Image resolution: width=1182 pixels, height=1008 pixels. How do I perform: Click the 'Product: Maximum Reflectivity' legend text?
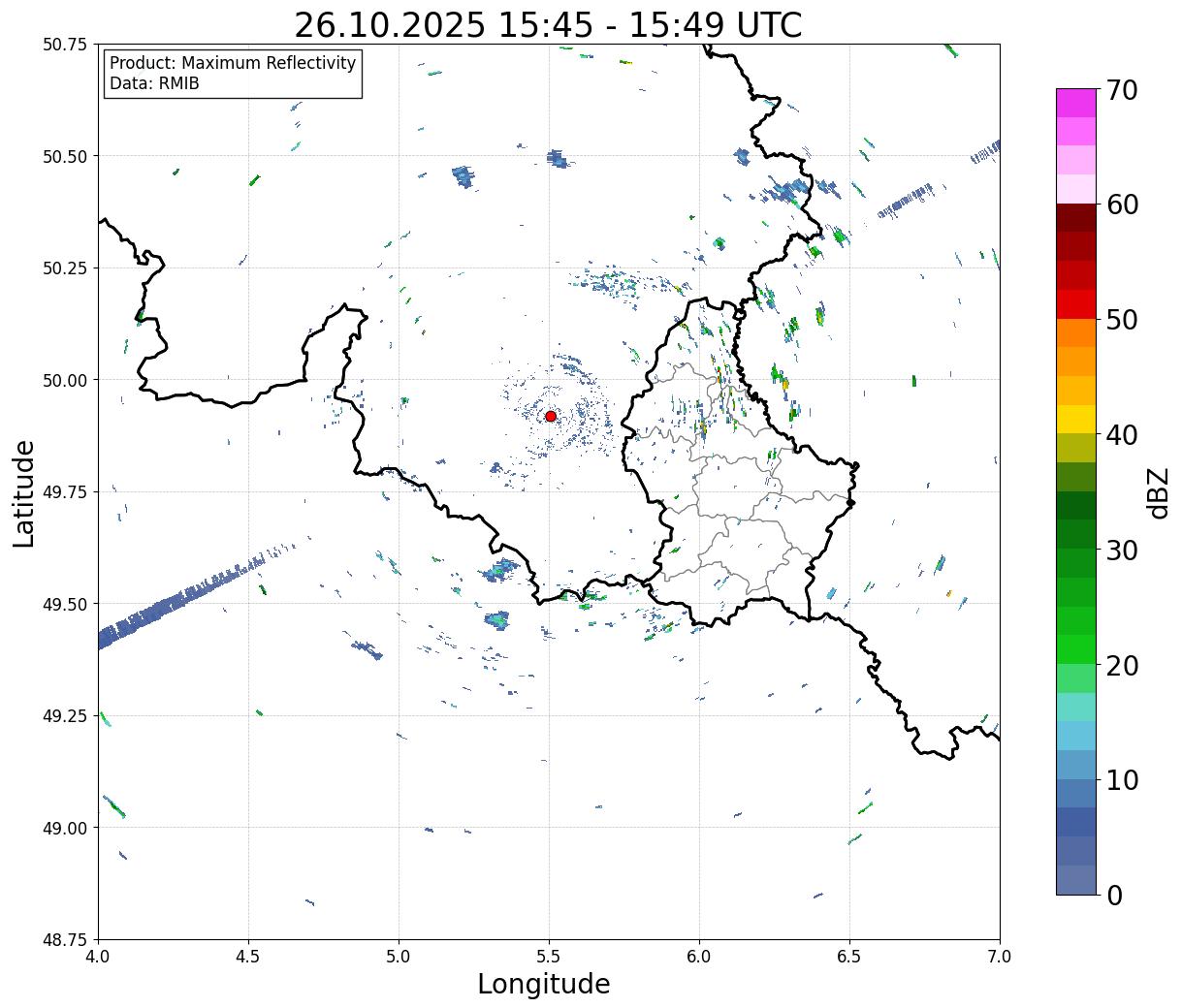233,63
